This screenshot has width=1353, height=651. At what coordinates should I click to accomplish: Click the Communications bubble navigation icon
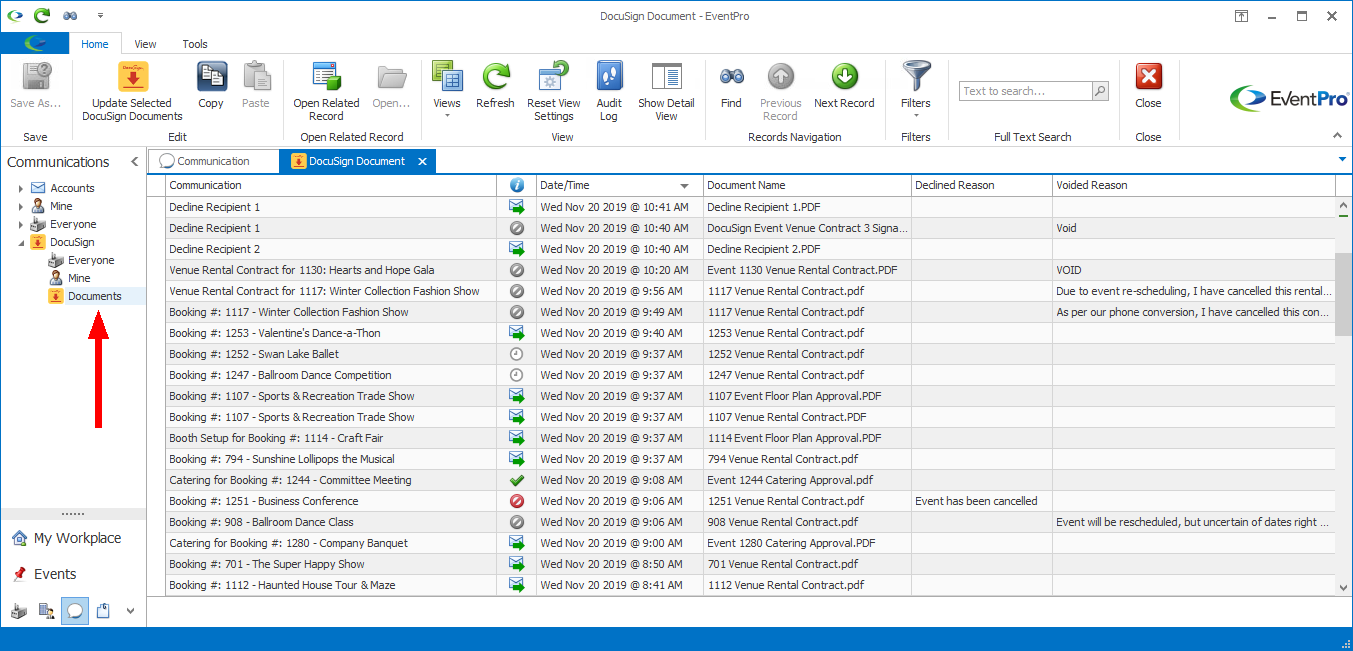(x=75, y=611)
